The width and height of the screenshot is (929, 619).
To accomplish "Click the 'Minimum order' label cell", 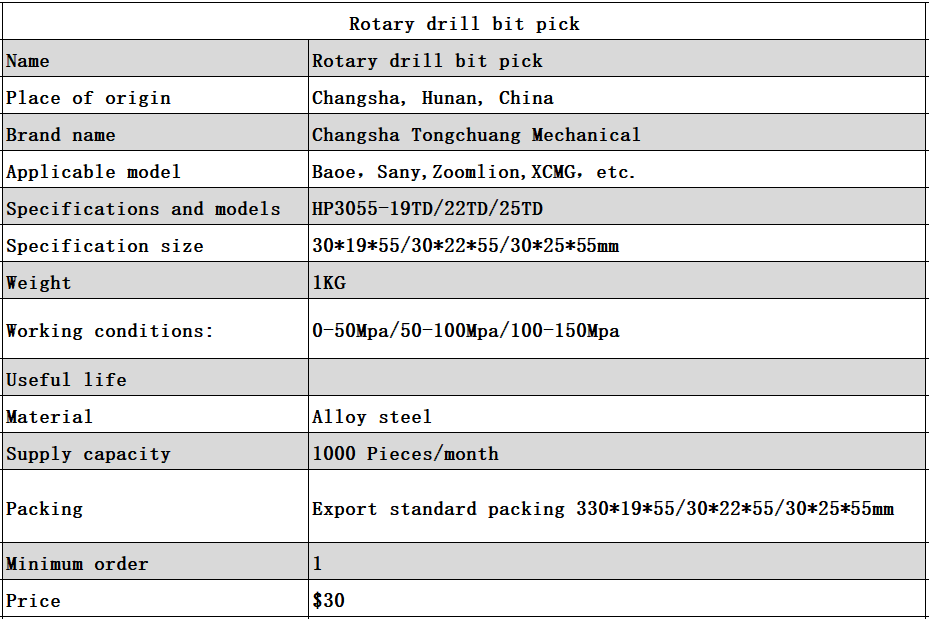I will (155, 562).
